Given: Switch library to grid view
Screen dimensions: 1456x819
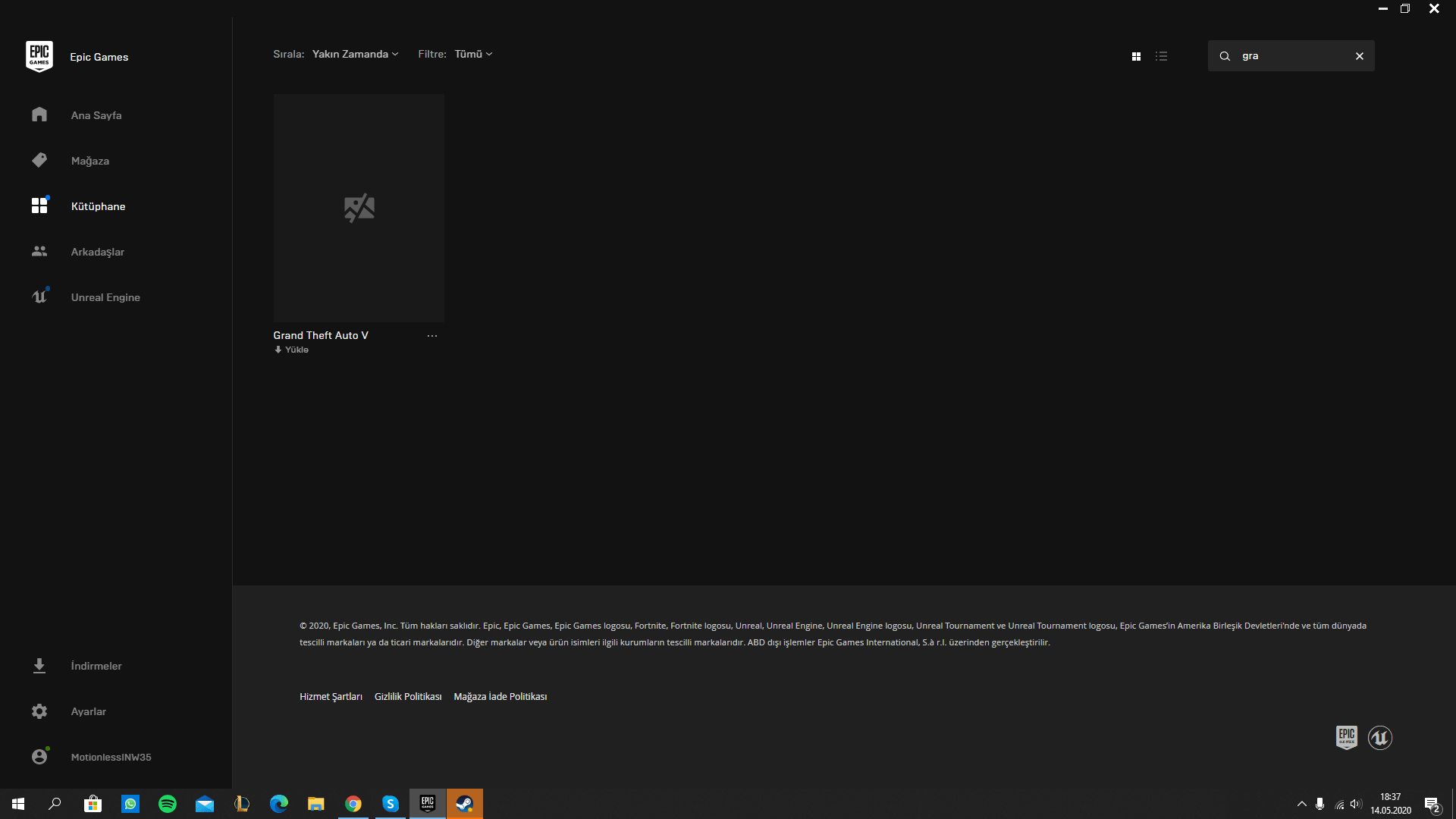Looking at the screenshot, I should tap(1136, 56).
